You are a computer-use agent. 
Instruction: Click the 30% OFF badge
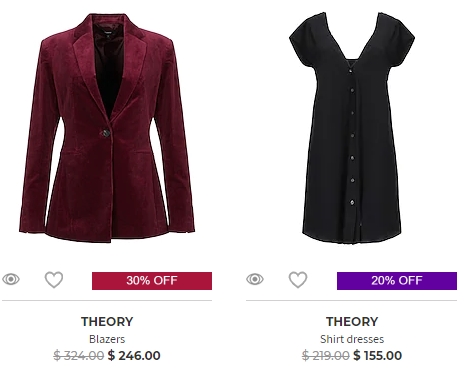152,281
